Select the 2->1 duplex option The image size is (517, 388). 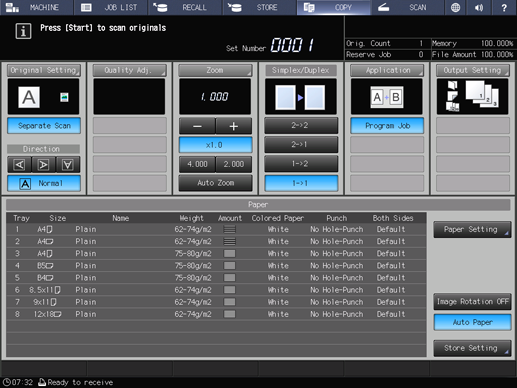click(x=301, y=145)
